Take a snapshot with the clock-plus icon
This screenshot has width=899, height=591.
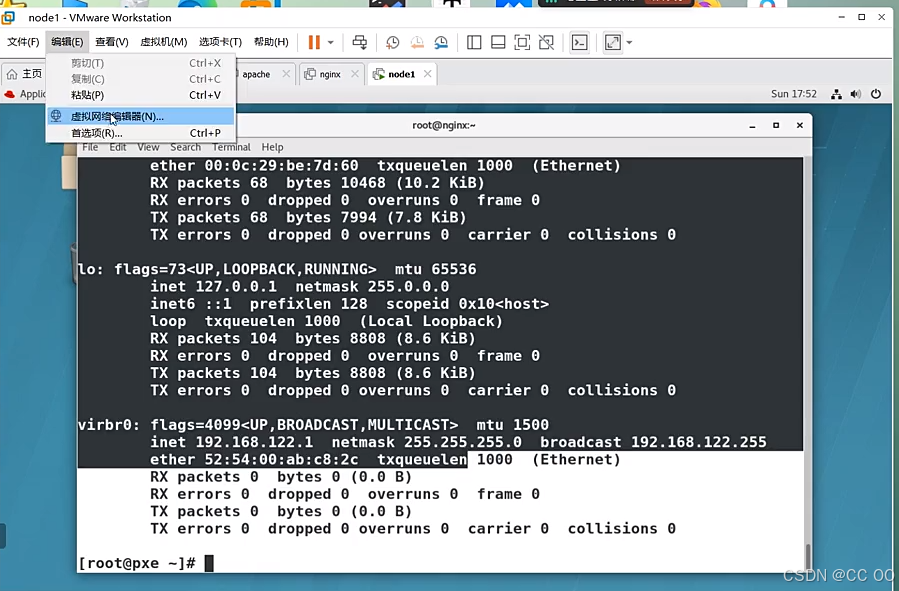tap(393, 42)
